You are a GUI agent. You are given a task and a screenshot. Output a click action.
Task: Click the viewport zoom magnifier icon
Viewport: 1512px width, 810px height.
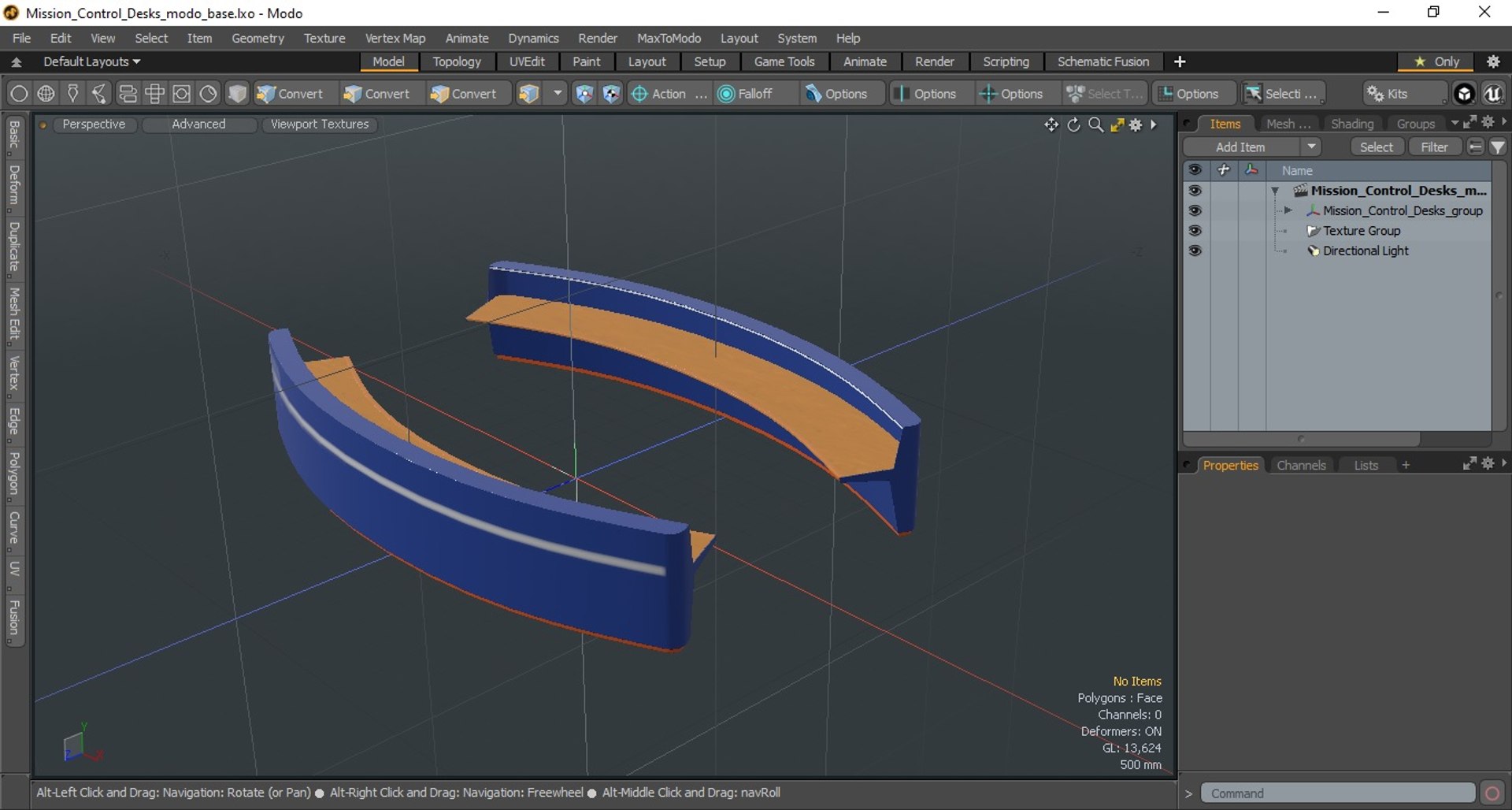pyautogui.click(x=1095, y=125)
